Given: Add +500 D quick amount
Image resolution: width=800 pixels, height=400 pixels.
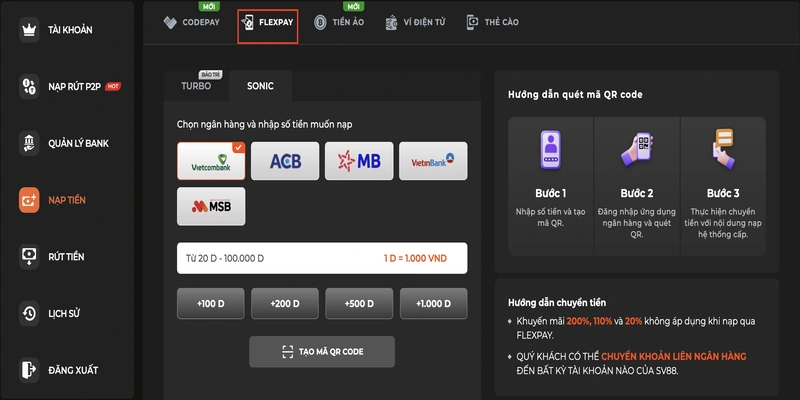Looking at the screenshot, I should pos(359,302).
